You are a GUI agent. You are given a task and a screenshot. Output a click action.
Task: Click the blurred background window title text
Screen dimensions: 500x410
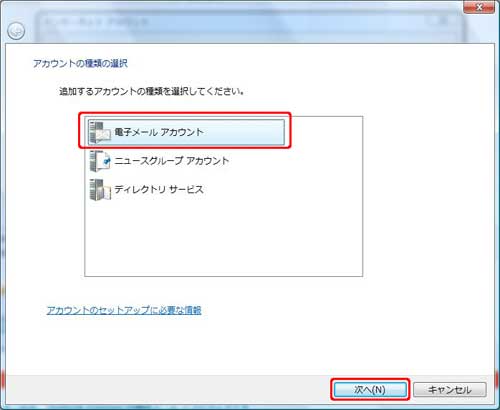point(97,22)
